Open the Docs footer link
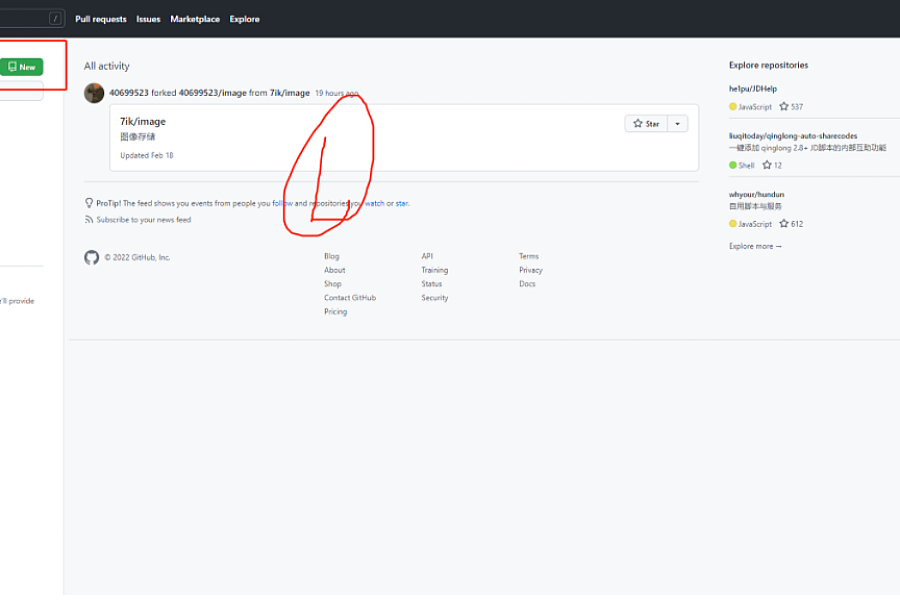 (x=527, y=284)
